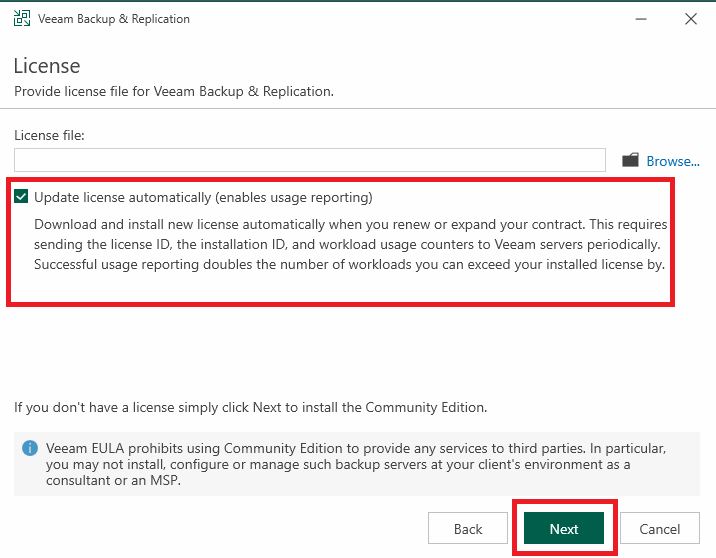Image resolution: width=716 pixels, height=558 pixels.
Task: Click the Community Edition hint text
Action: coord(251,407)
